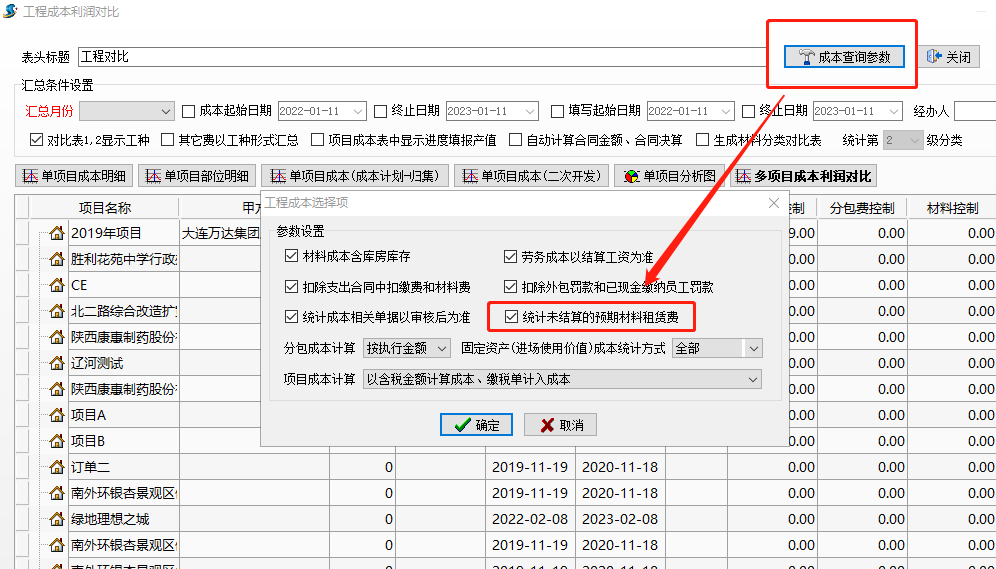Click the house icon beside 2019年项目
This screenshot has width=996, height=569.
(57, 233)
